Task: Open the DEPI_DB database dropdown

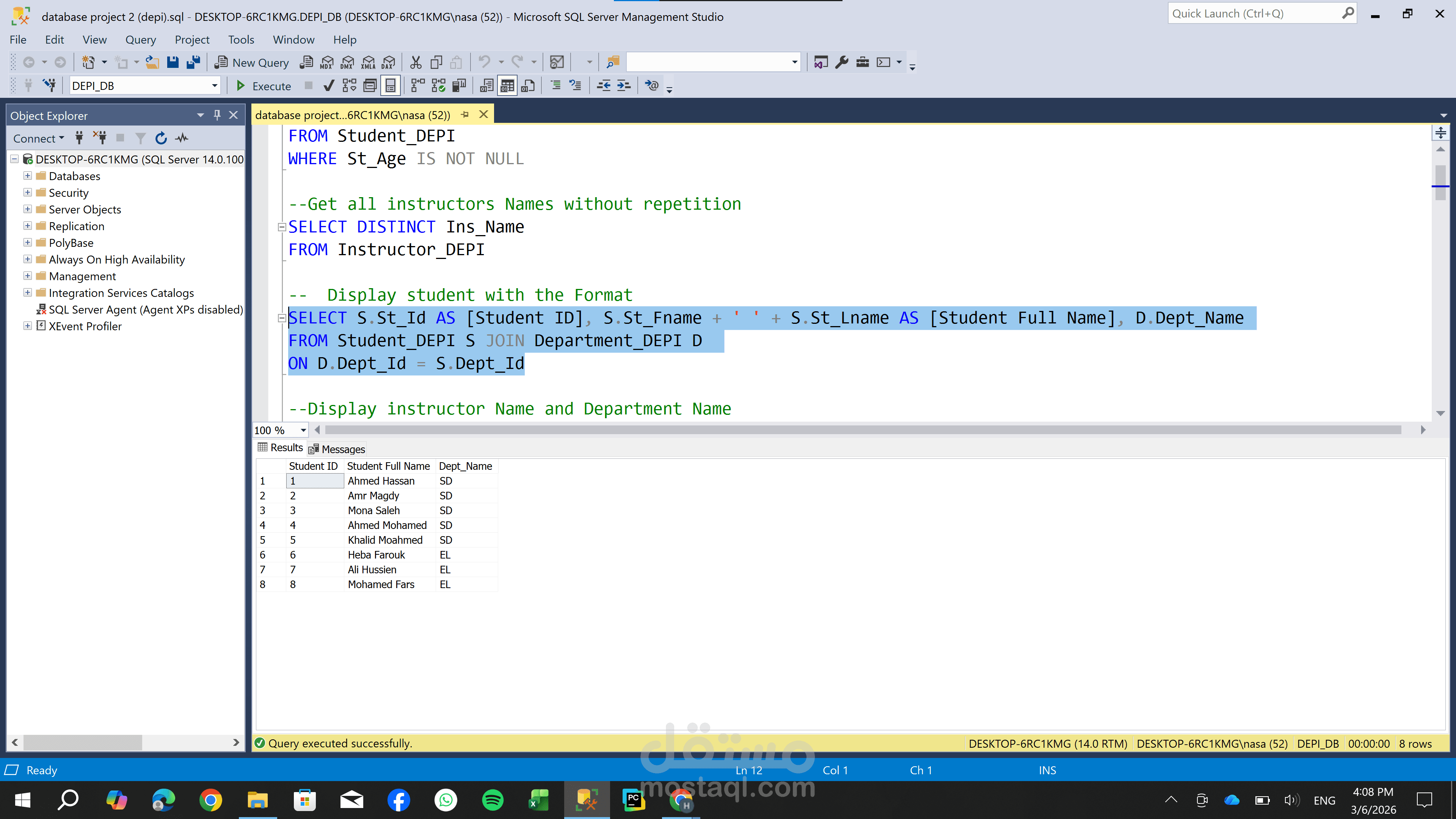Action: click(214, 86)
